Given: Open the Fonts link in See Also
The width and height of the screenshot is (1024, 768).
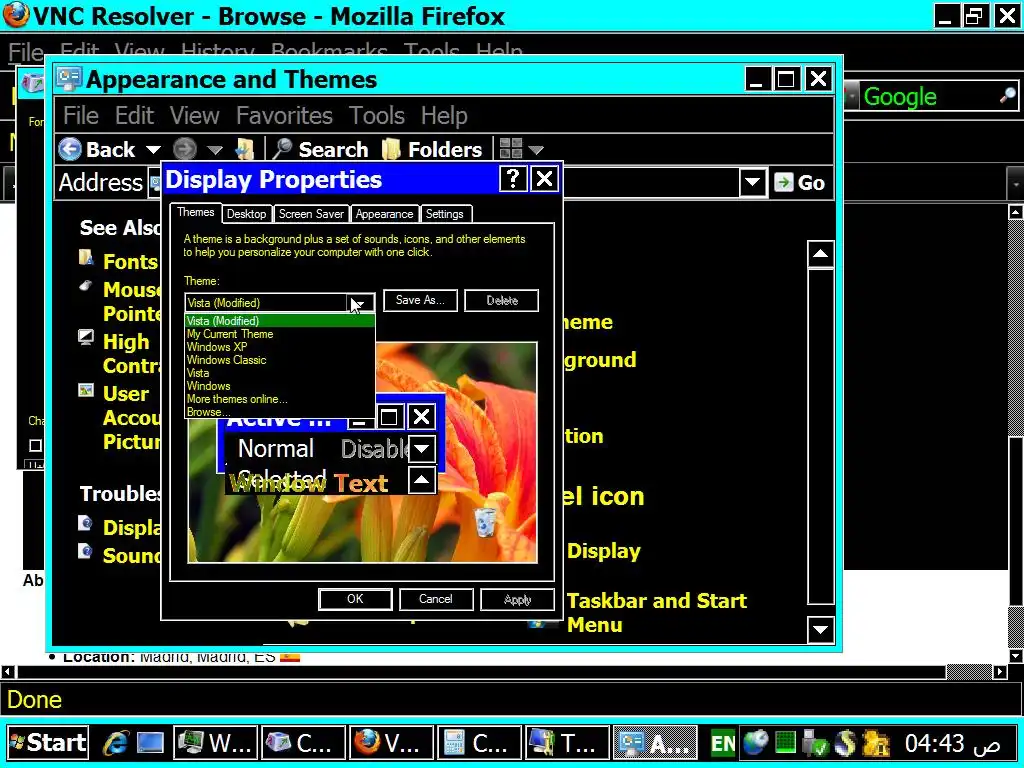Looking at the screenshot, I should [x=130, y=262].
